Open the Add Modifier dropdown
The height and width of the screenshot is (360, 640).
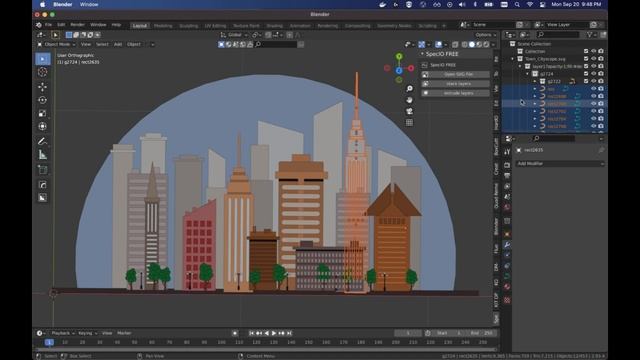pyautogui.click(x=559, y=164)
